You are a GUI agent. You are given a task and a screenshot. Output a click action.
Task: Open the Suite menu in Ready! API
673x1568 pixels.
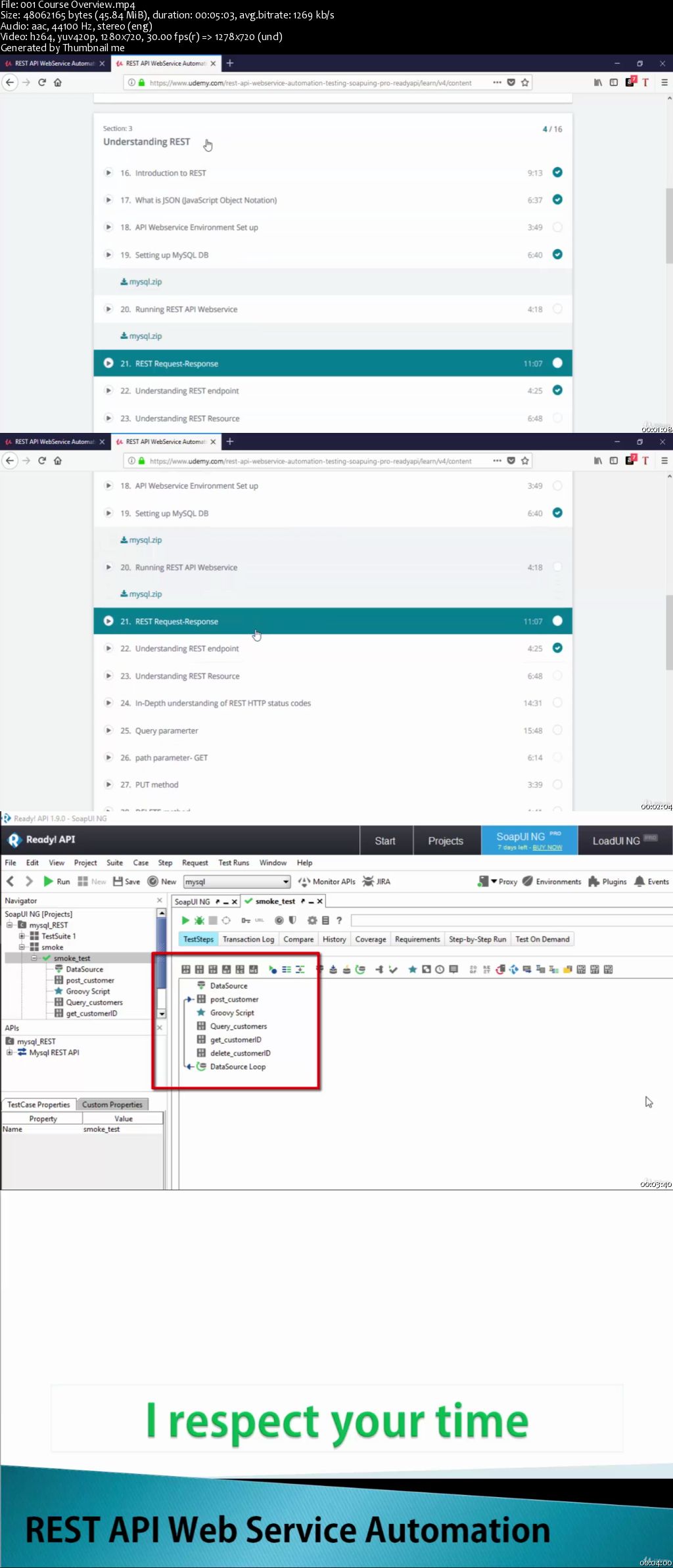[115, 862]
